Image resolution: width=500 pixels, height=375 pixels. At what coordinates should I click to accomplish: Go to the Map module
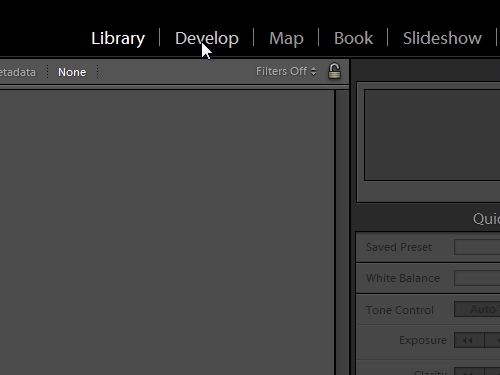coord(286,38)
